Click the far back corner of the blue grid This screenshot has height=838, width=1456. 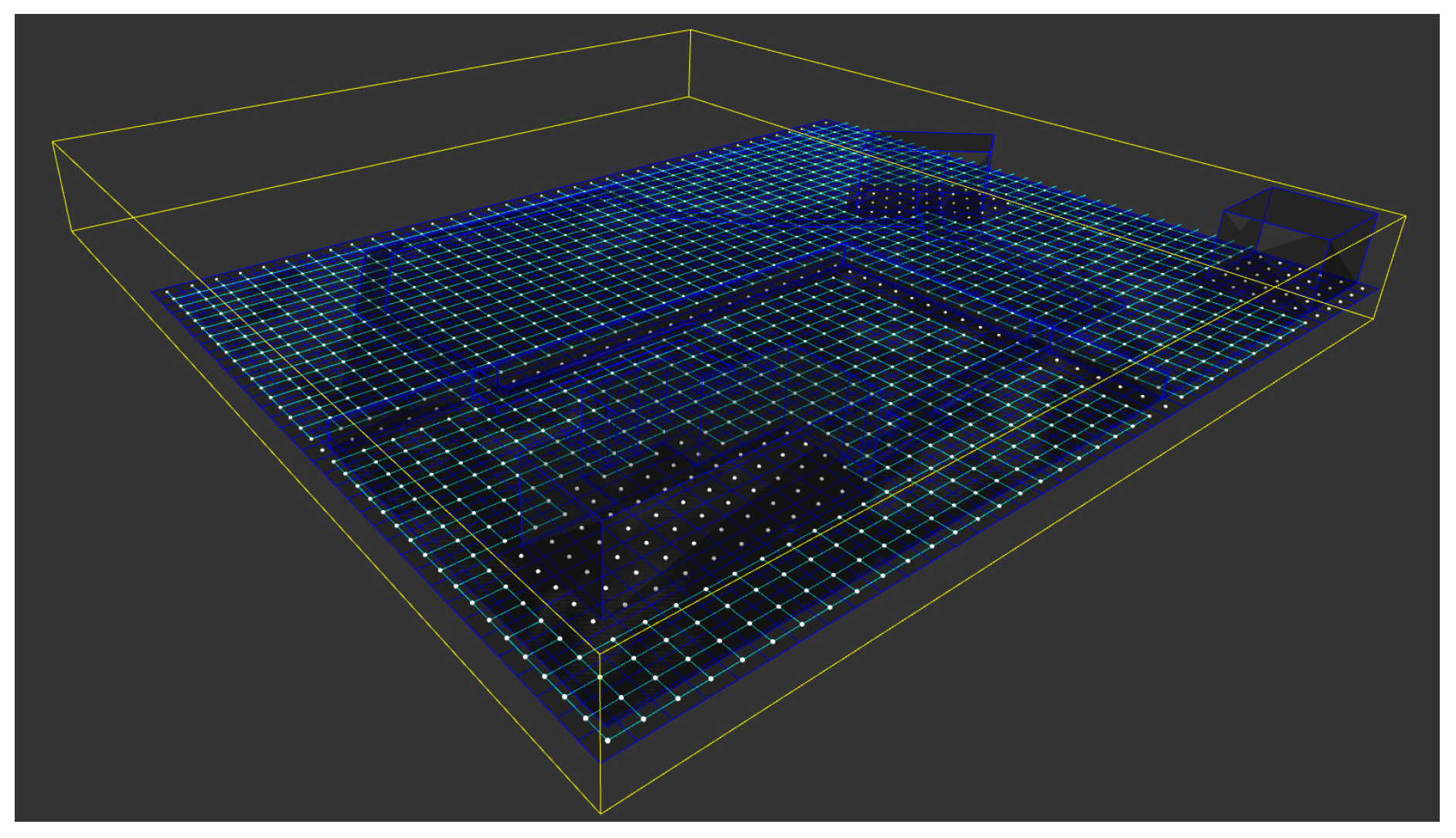827,121
